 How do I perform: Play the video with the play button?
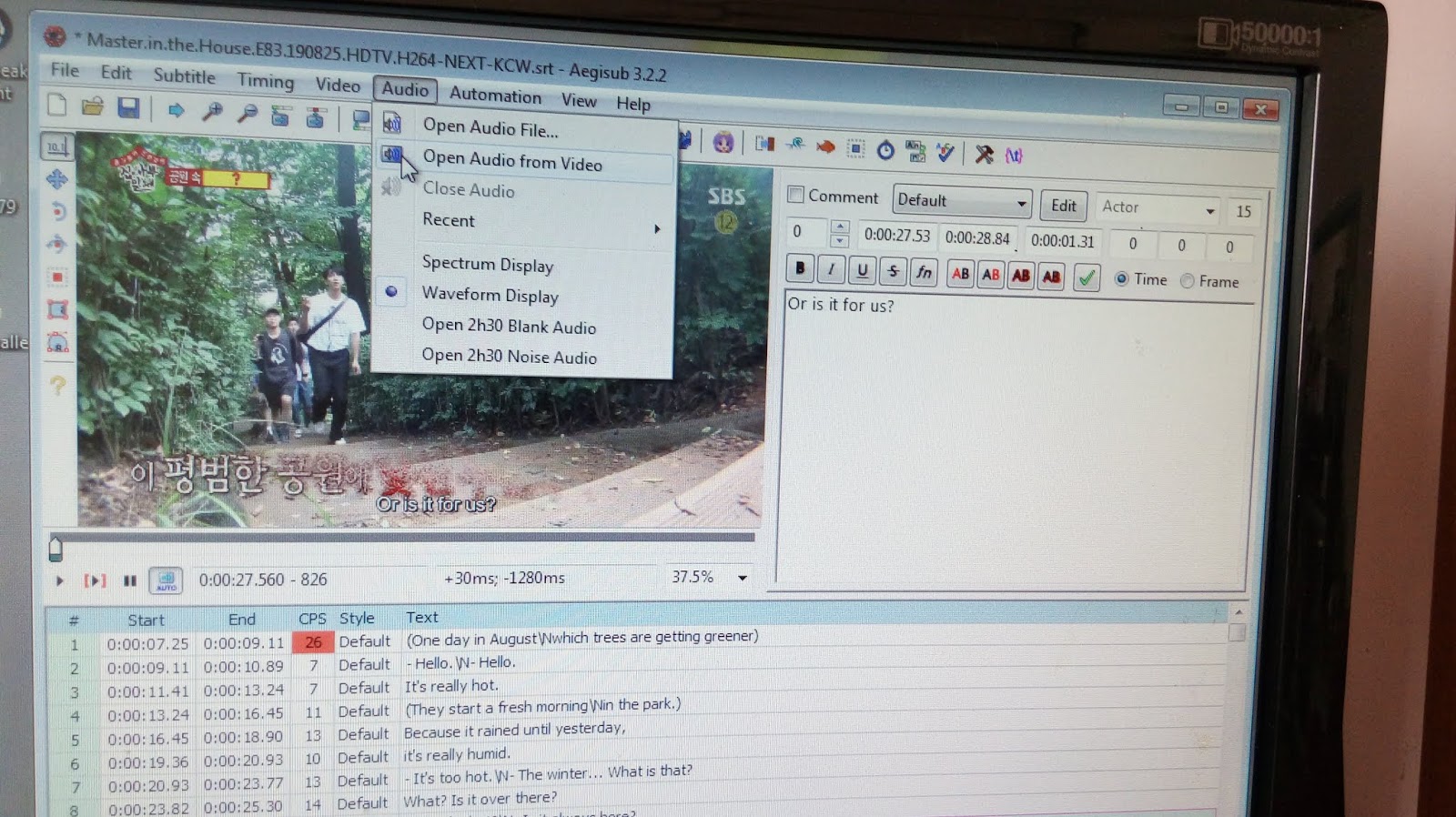click(x=60, y=580)
